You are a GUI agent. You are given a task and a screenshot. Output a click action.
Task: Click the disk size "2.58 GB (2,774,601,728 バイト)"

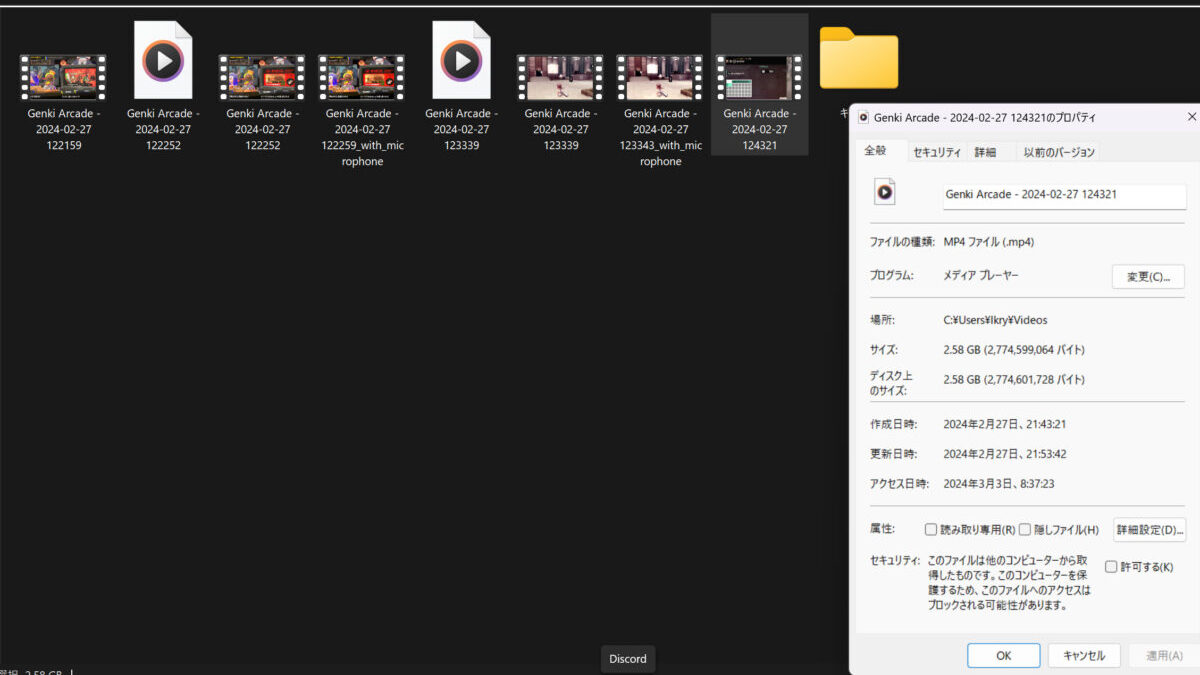click(1014, 380)
